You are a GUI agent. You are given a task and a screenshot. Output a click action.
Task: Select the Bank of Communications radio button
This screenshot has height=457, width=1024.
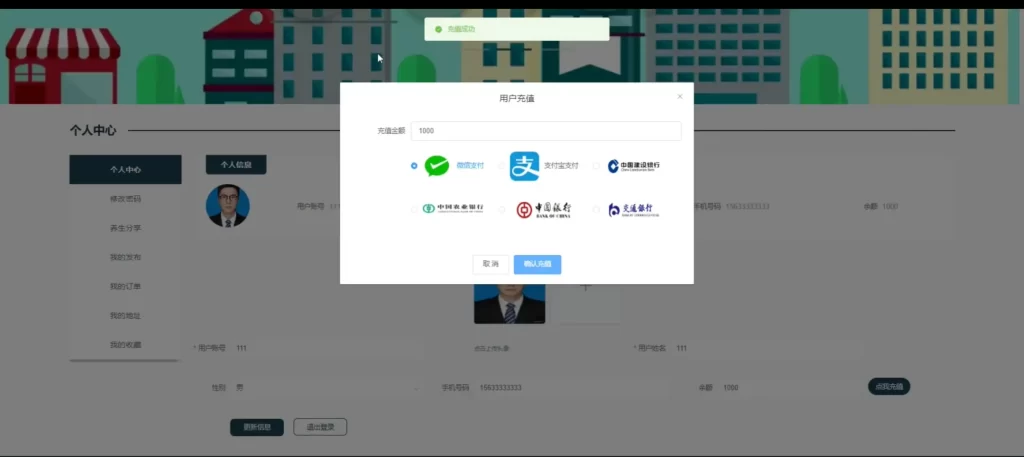tap(596, 210)
